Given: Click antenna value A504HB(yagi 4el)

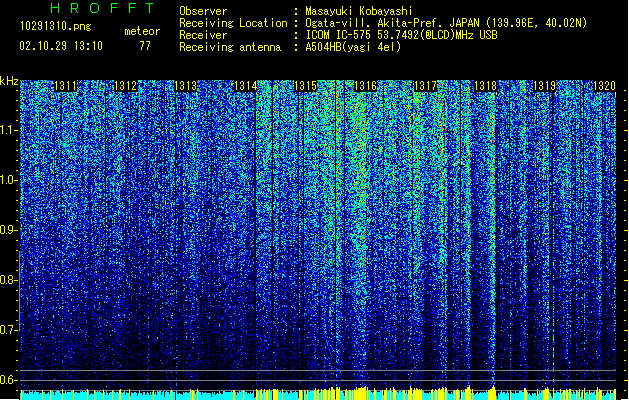Looking at the screenshot, I should [353, 47].
